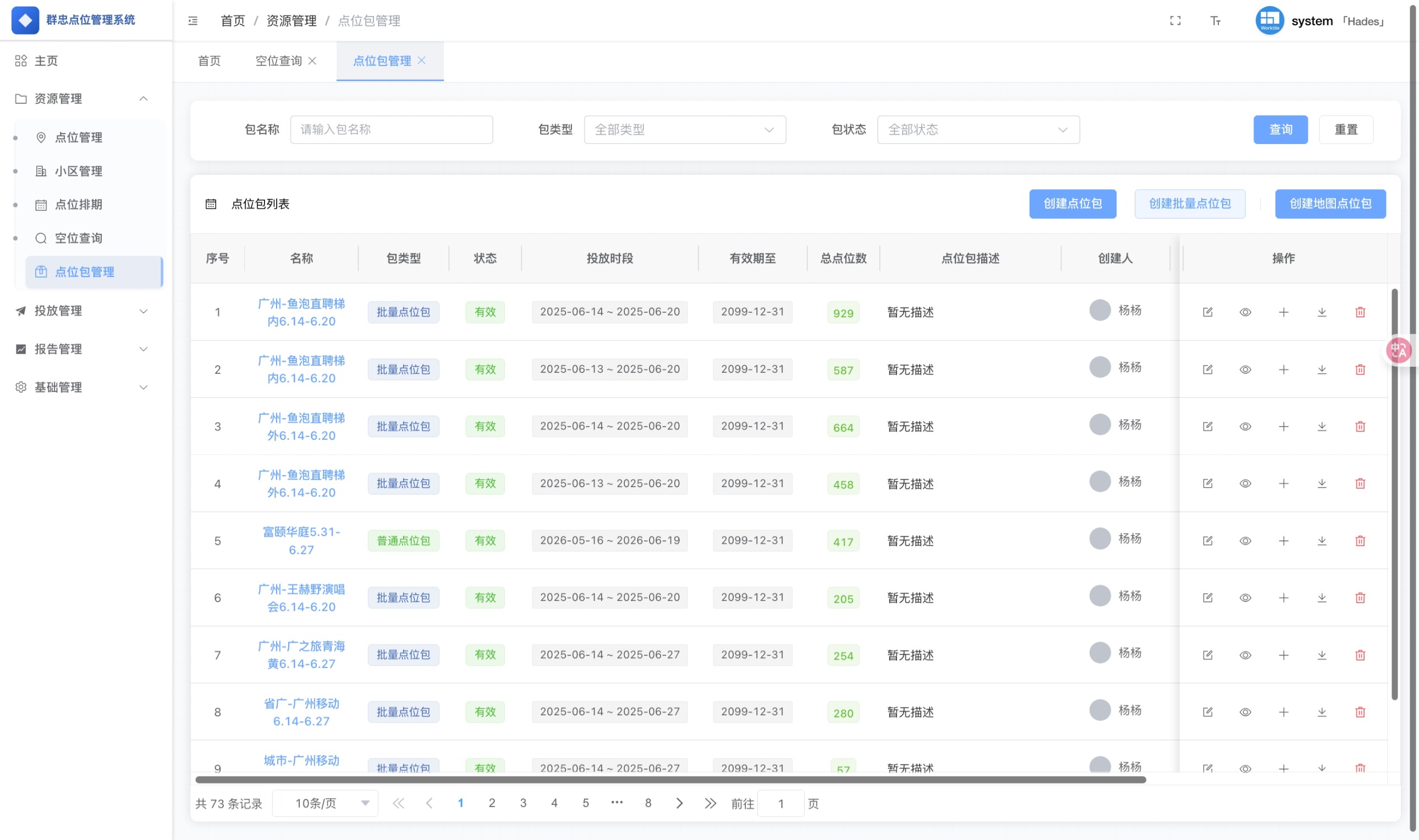Click the eye icon on row 1 to view details
Viewport: 1419px width, 840px height.
1246,312
